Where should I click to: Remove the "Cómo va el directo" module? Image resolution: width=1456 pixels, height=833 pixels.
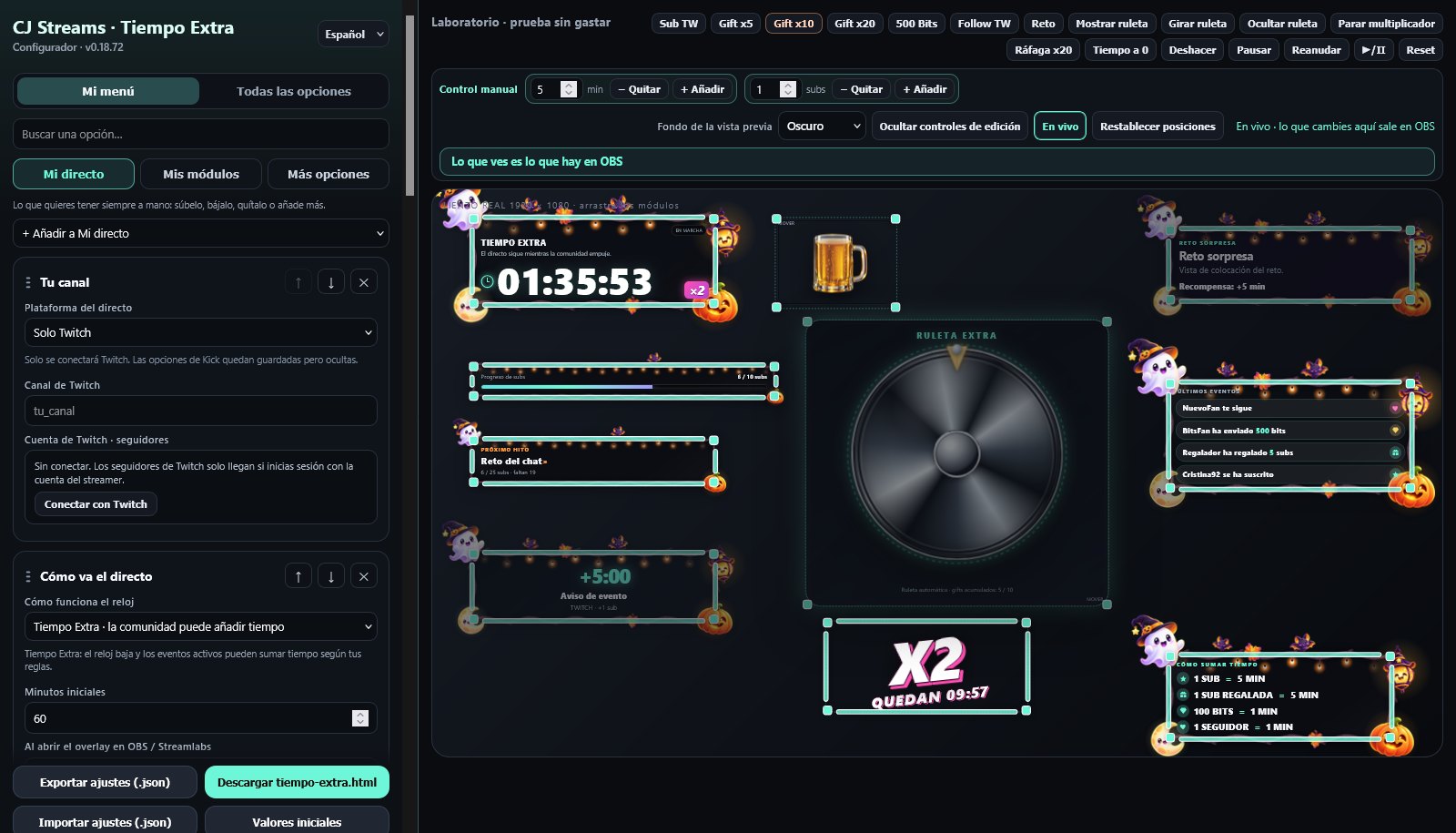coord(364,576)
